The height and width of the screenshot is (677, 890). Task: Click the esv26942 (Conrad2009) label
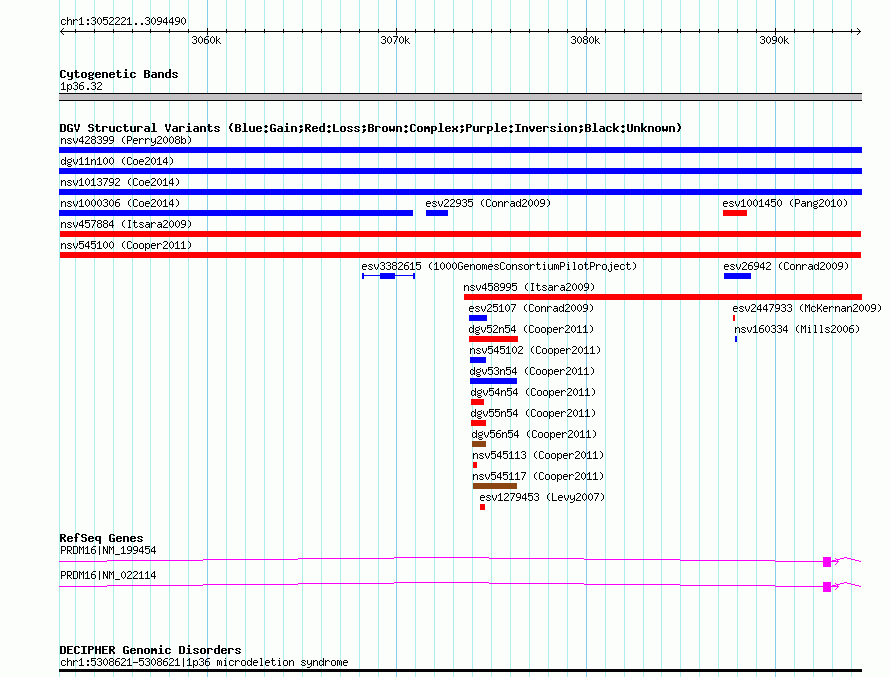(786, 266)
